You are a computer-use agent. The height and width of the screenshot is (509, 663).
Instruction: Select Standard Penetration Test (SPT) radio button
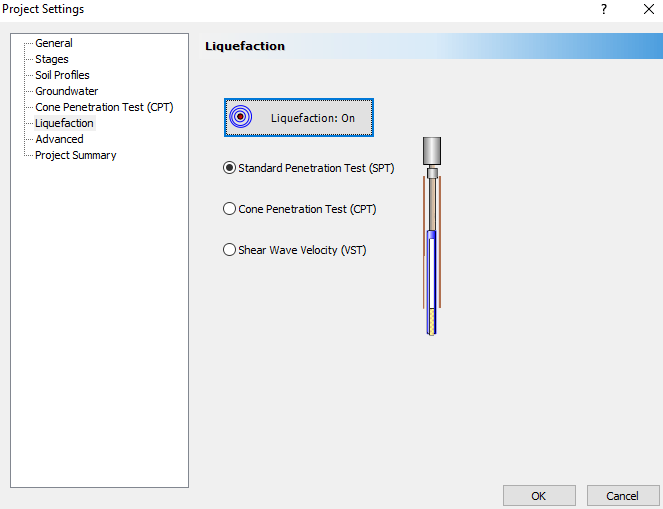tap(229, 169)
